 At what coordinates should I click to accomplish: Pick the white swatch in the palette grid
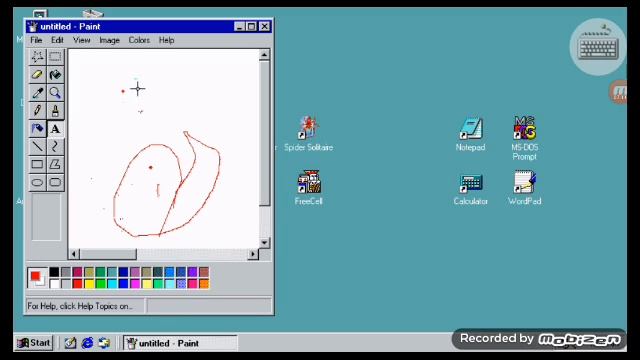tap(54, 283)
